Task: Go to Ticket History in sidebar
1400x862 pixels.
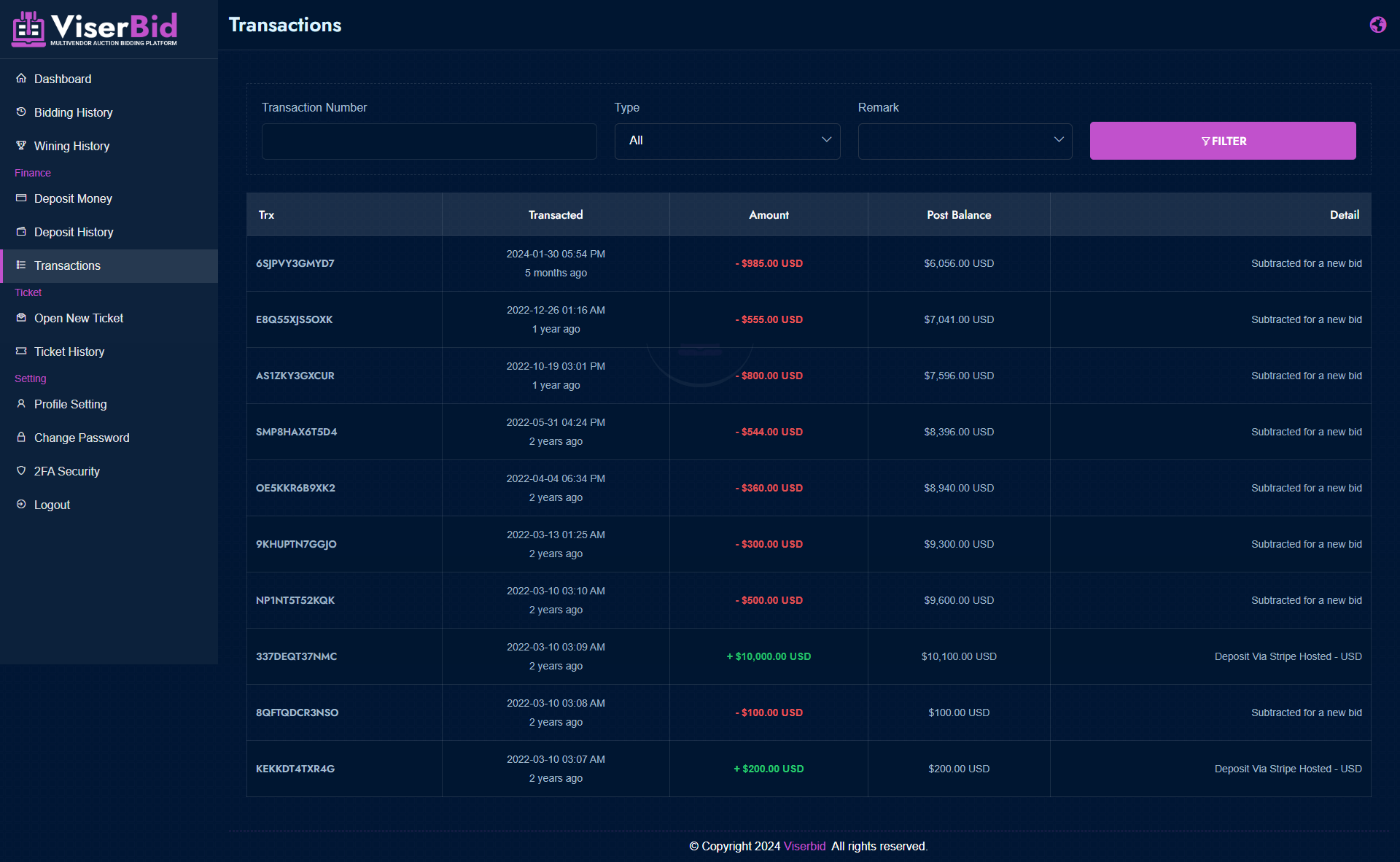Action: [x=69, y=352]
